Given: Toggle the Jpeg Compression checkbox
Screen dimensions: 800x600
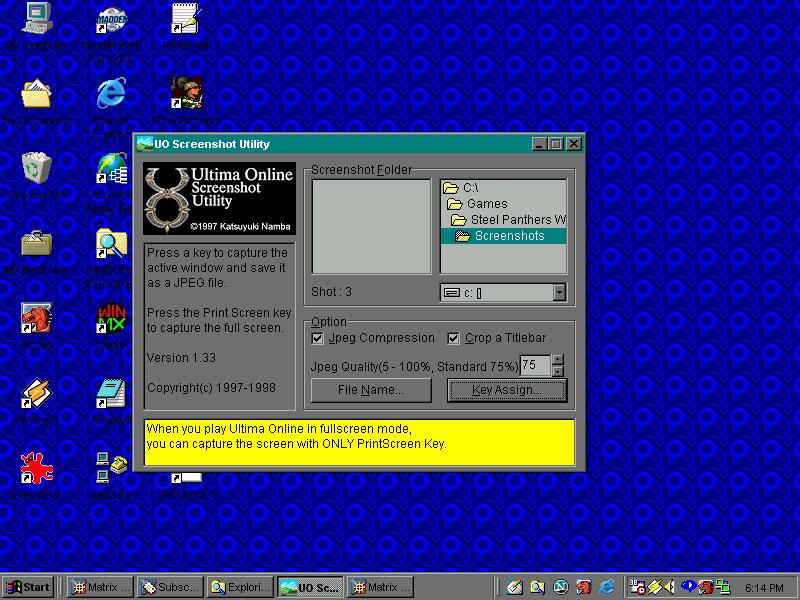Looking at the screenshot, I should click(x=317, y=338).
